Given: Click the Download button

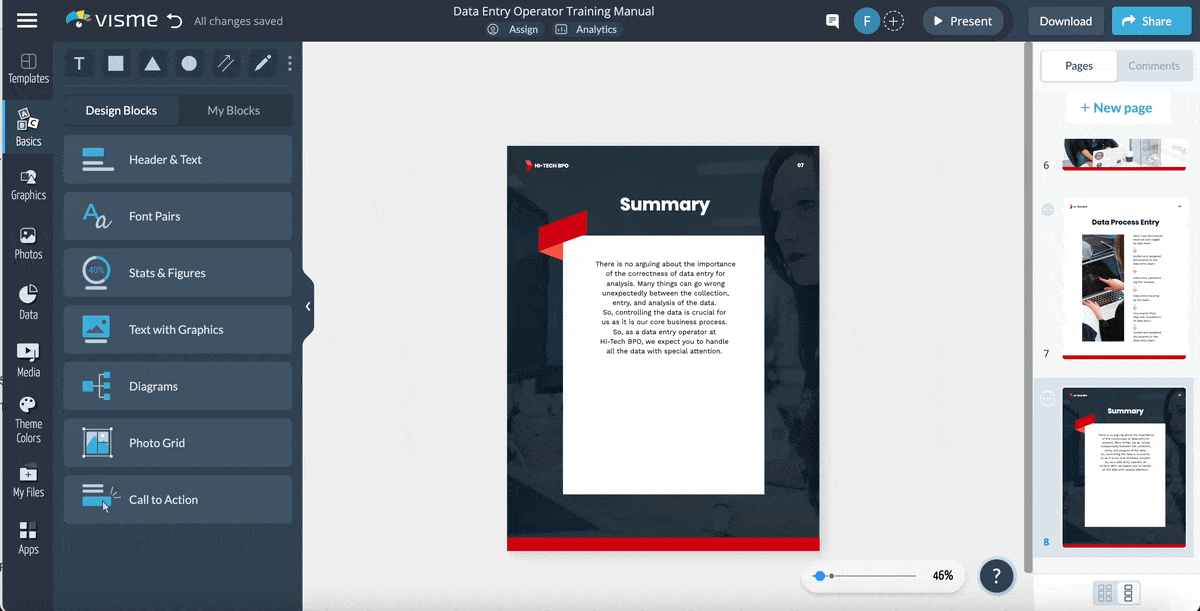Looking at the screenshot, I should click(1065, 21).
